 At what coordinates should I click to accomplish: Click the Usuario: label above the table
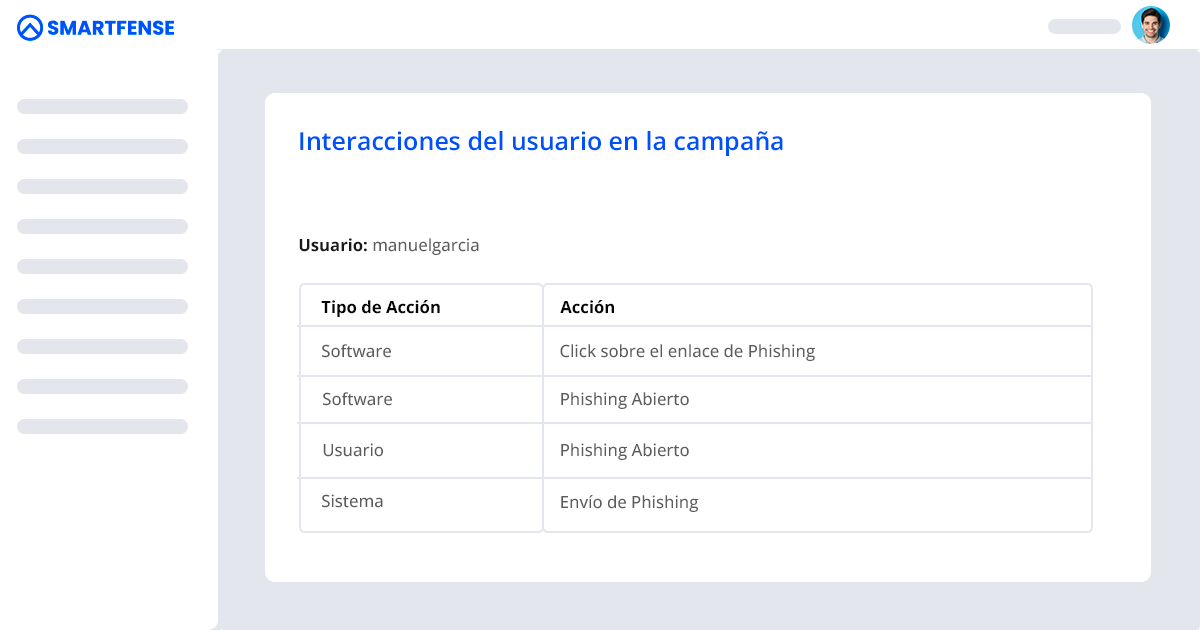[x=333, y=245]
